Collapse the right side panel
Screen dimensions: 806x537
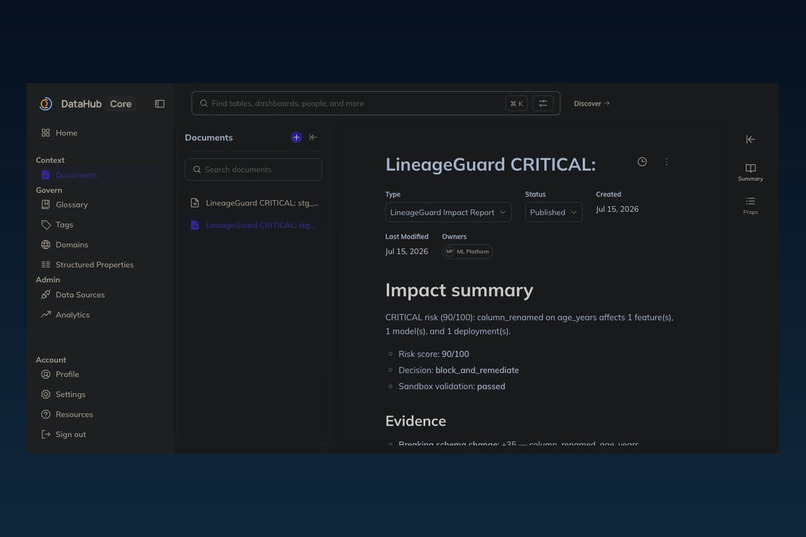[750, 139]
